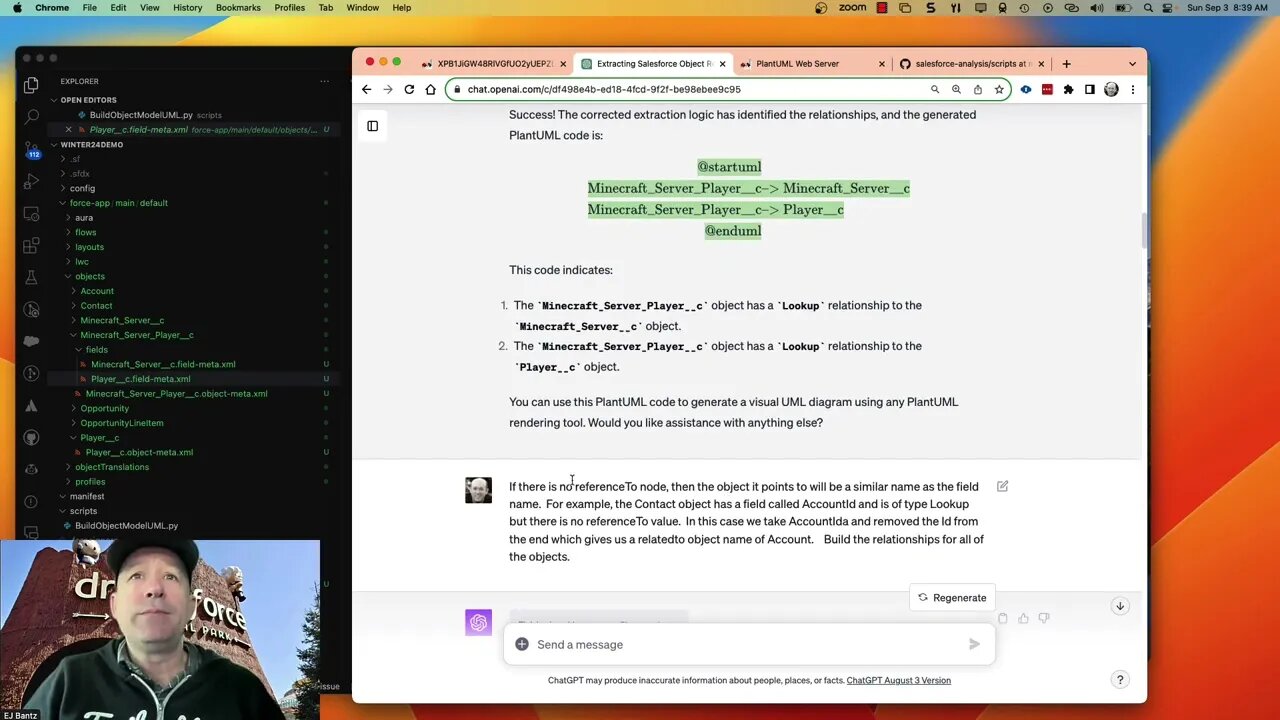Open Chrome three-dot menu
The width and height of the screenshot is (1280, 720).
(1132, 89)
